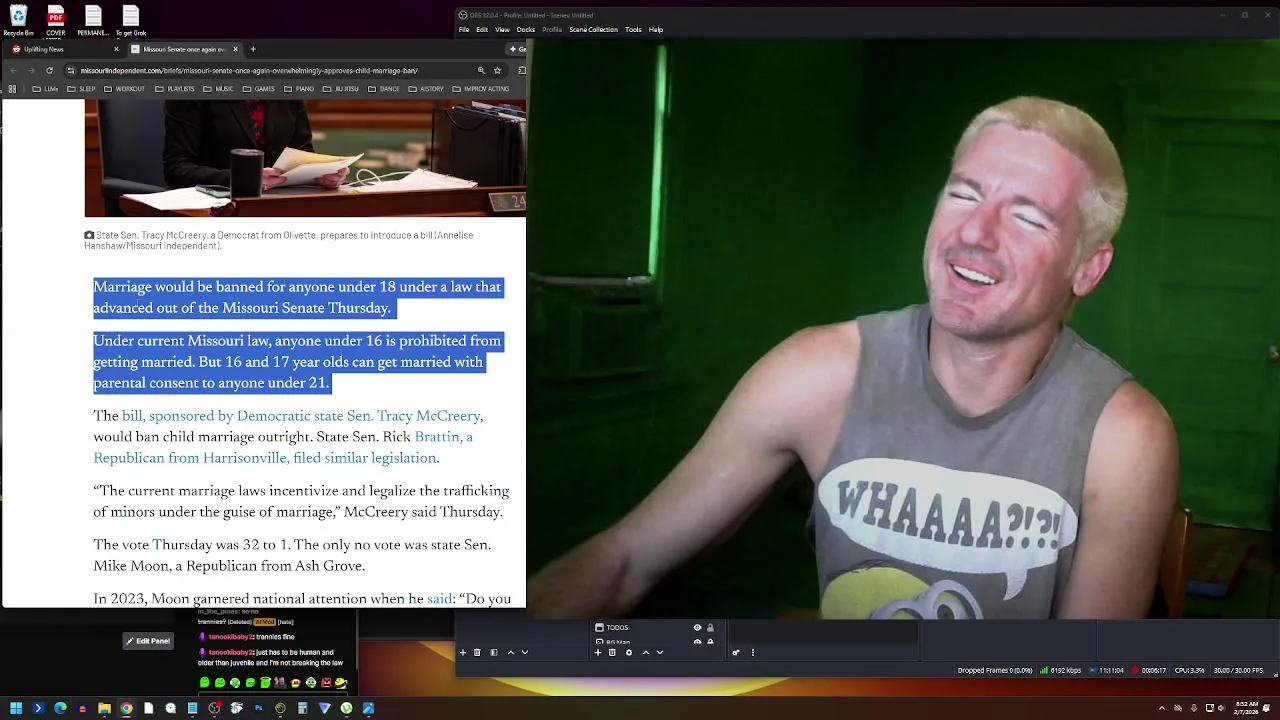Image resolution: width=1280 pixels, height=720 pixels.
Task: Open the OBS Help menu
Action: click(x=656, y=30)
